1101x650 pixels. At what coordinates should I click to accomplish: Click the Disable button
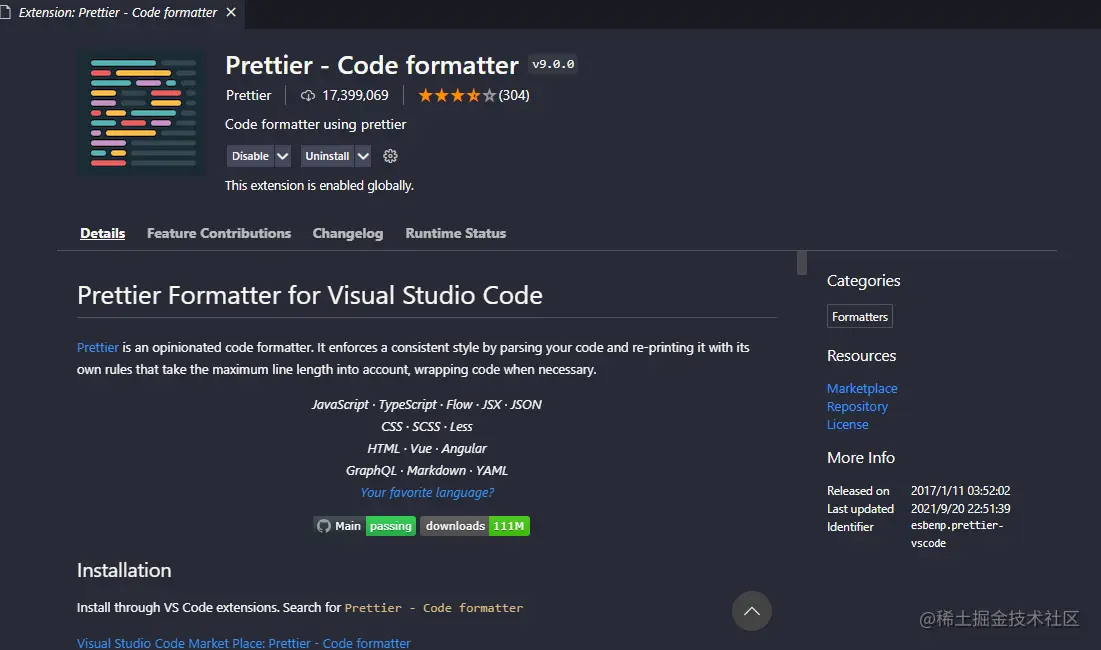point(250,156)
